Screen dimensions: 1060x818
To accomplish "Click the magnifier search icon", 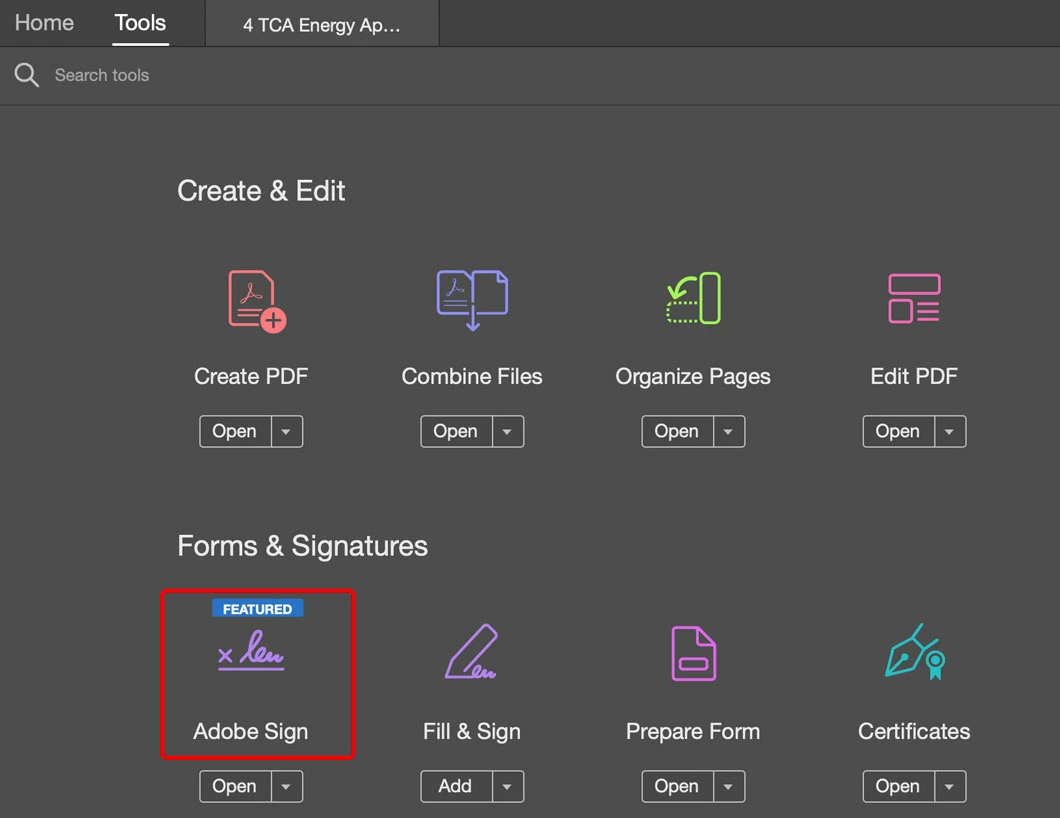I will click(26, 74).
